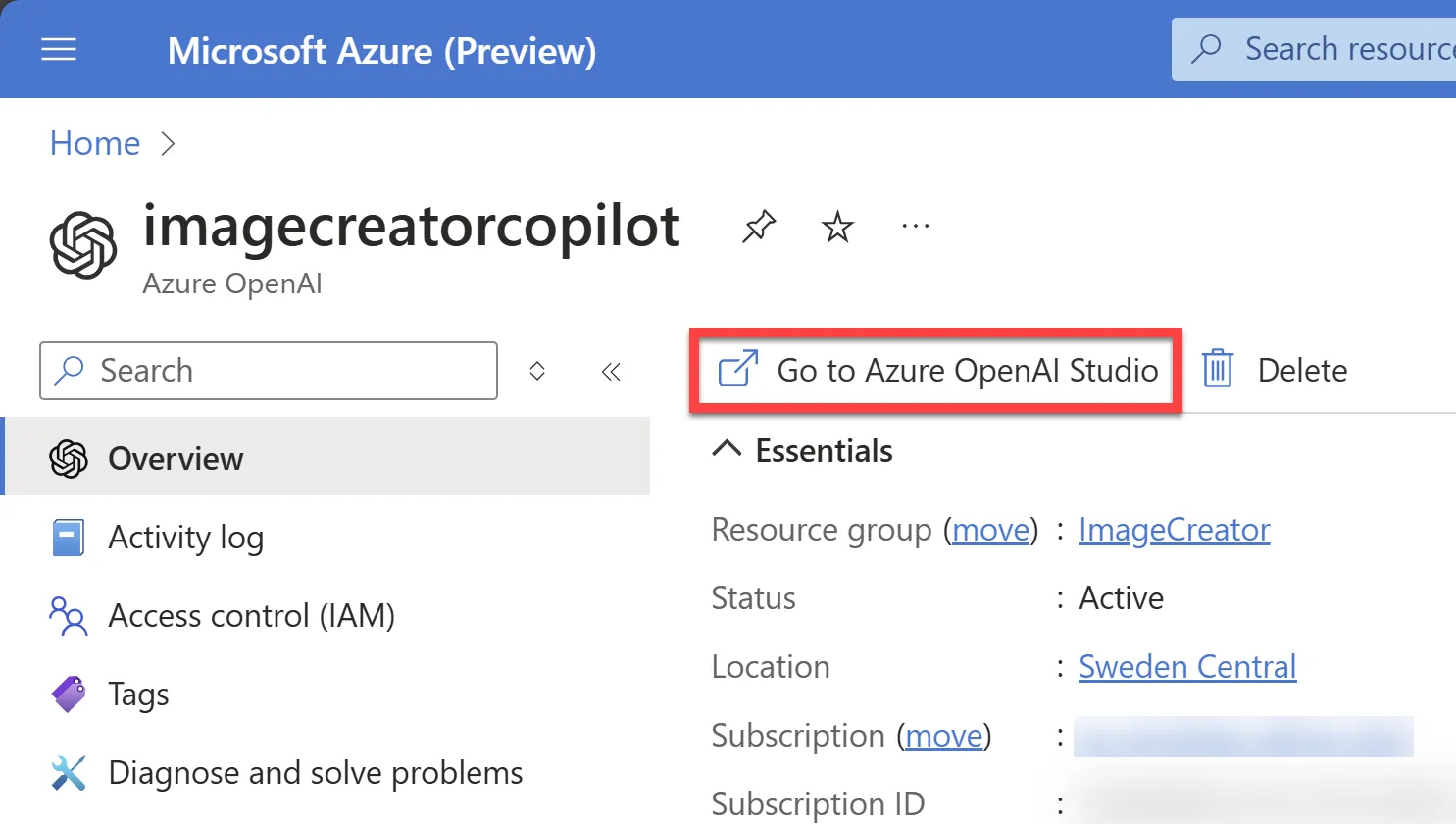Click the Delete button label
The image size is (1456, 824).
point(1302,370)
